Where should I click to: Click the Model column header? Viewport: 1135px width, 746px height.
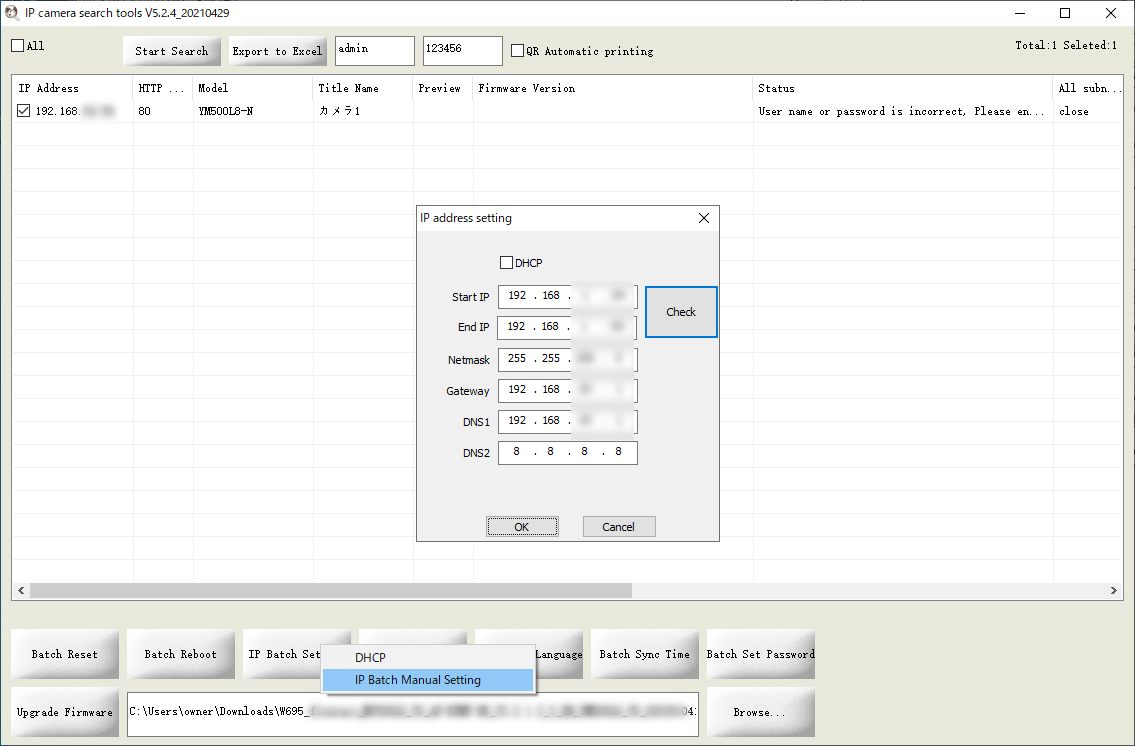pyautogui.click(x=253, y=88)
